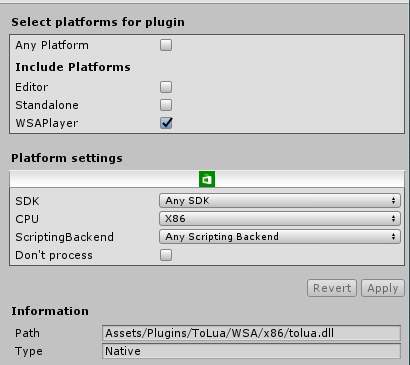Screen dimensions: 410x365
Task: Uncheck the WSAPlayer checkbox
Action: pos(166,123)
